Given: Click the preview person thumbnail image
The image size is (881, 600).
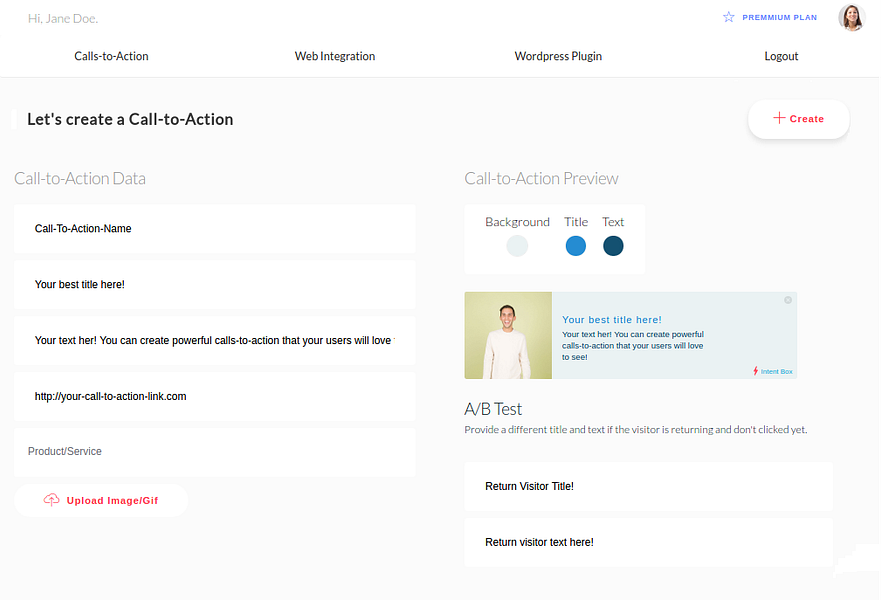Looking at the screenshot, I should point(508,335).
